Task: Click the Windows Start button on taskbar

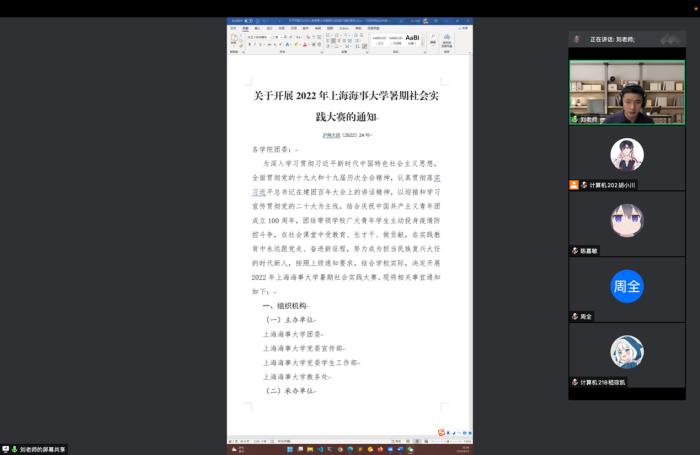Action: coord(290,449)
